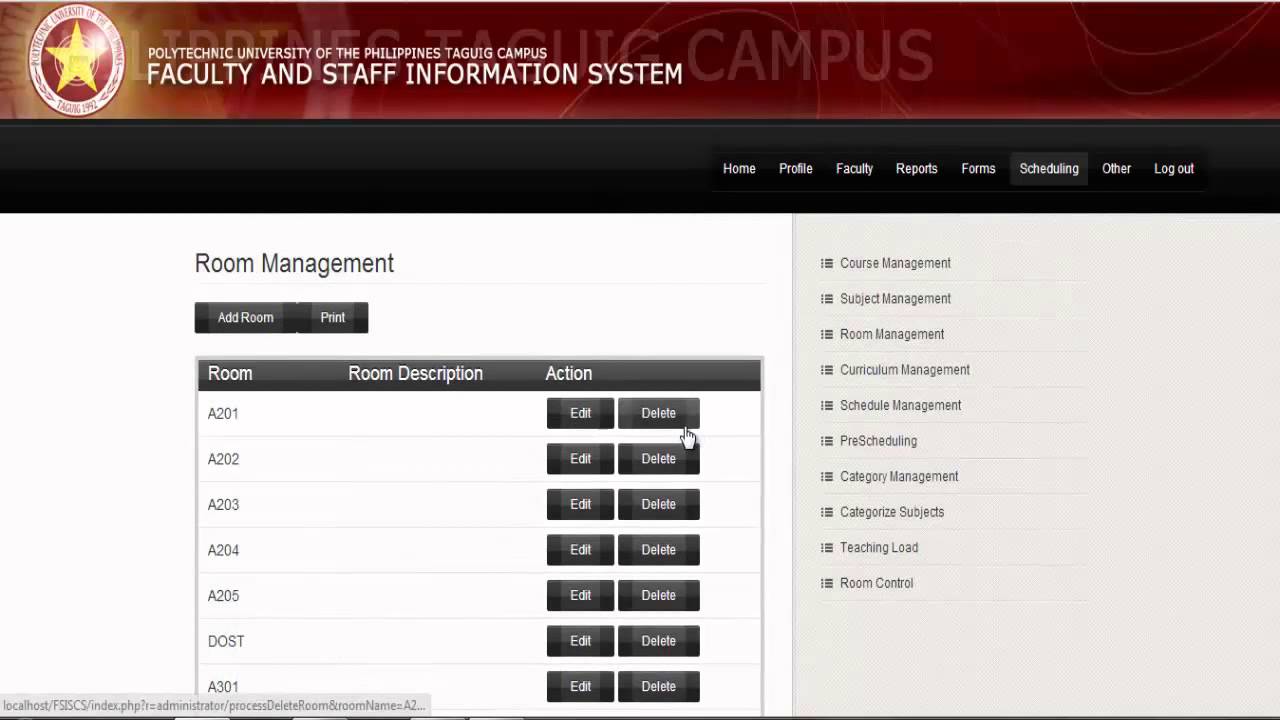Open Categorize Subjects link
Screen dimensions: 1280x720
pos(892,512)
